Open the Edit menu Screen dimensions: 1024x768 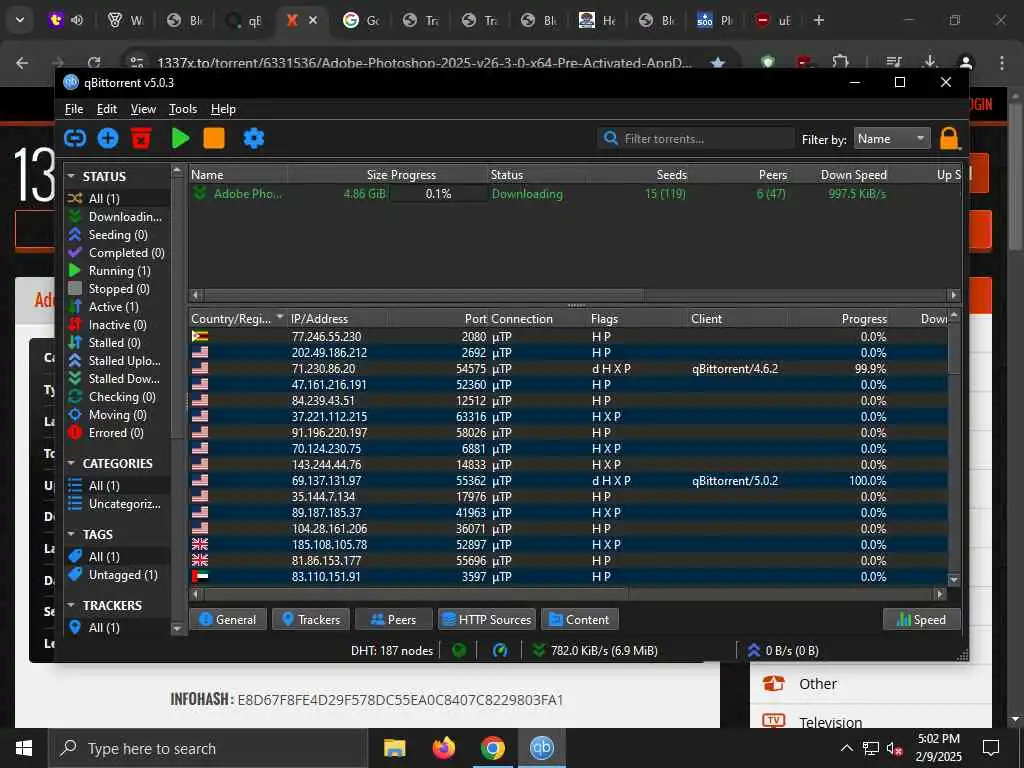tap(106, 109)
